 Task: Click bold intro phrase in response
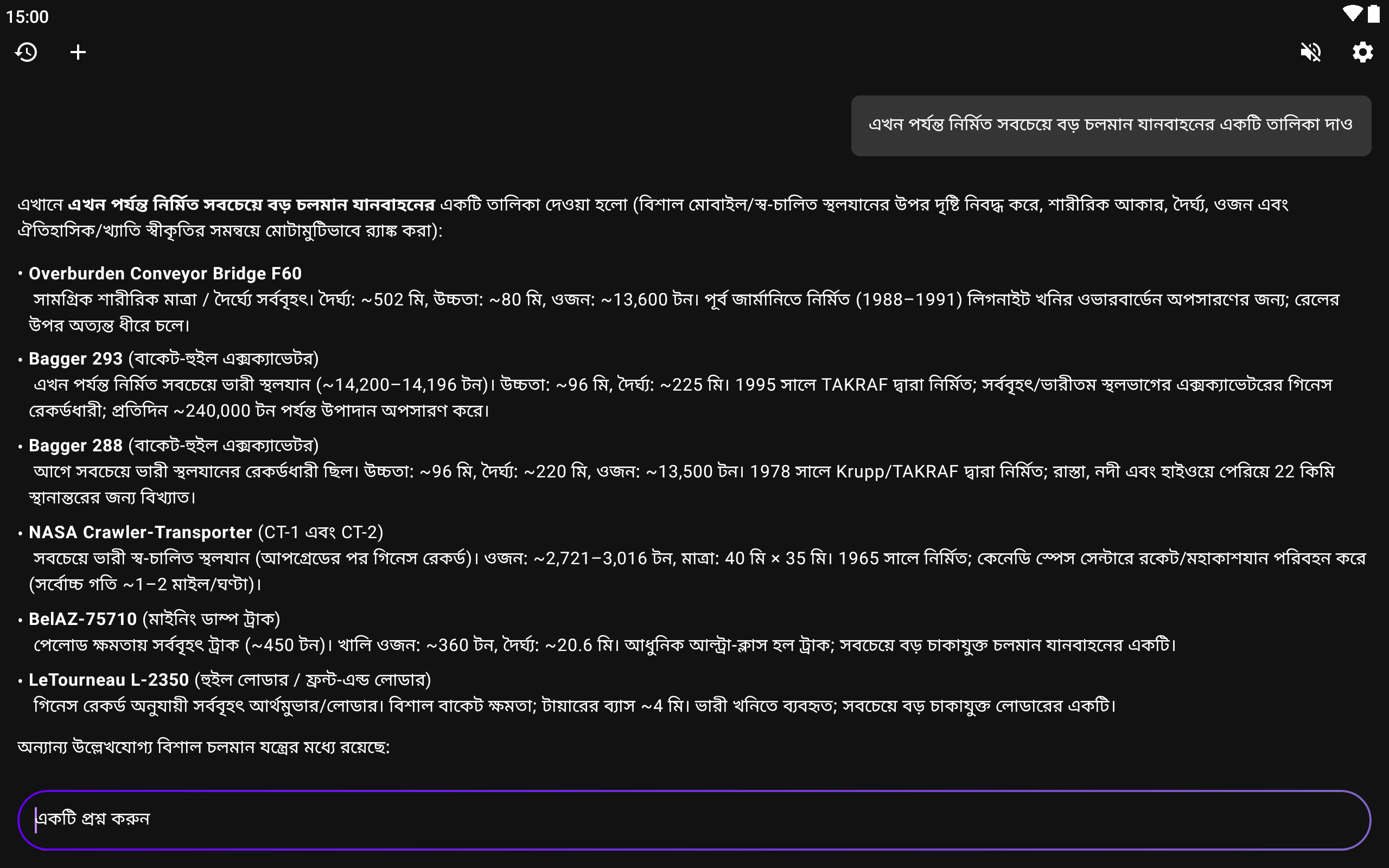[x=251, y=205]
